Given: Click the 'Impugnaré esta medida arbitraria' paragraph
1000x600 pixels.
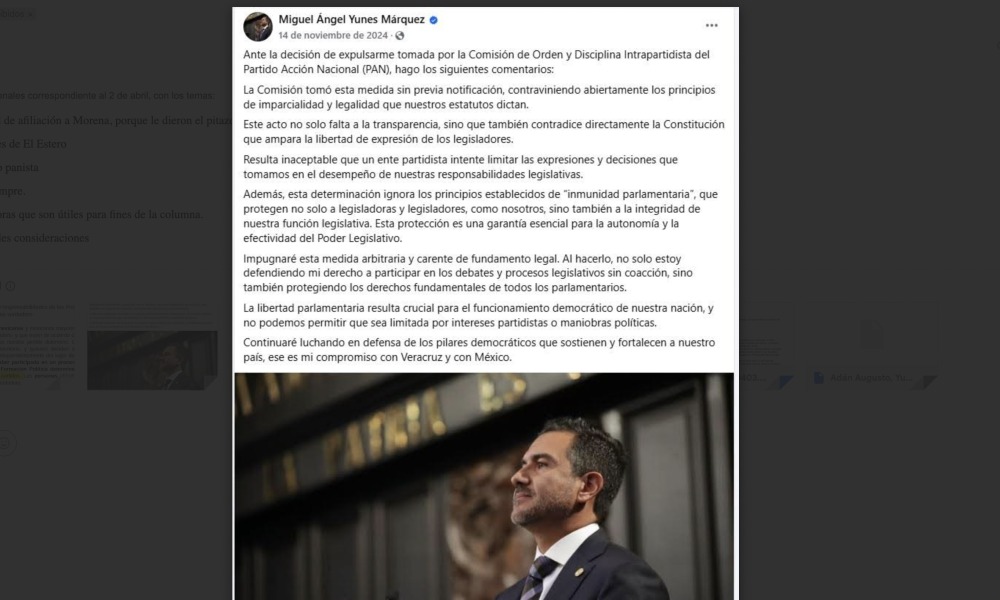Looking at the screenshot, I should coord(467,273).
